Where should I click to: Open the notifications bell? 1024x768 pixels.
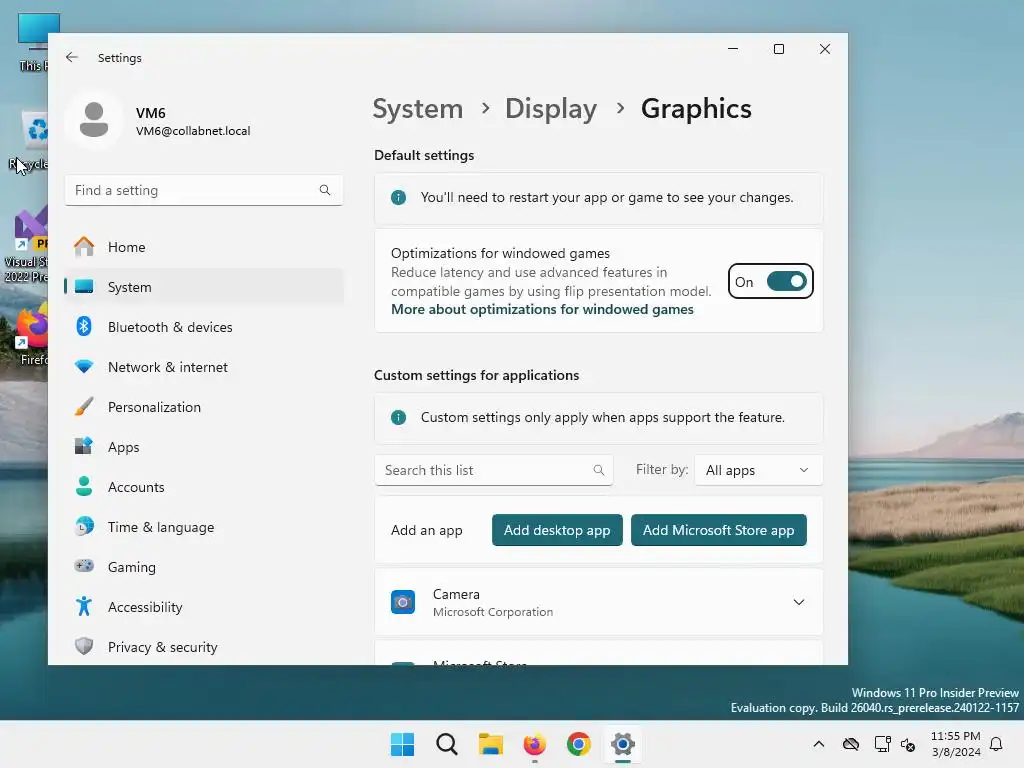click(x=997, y=744)
